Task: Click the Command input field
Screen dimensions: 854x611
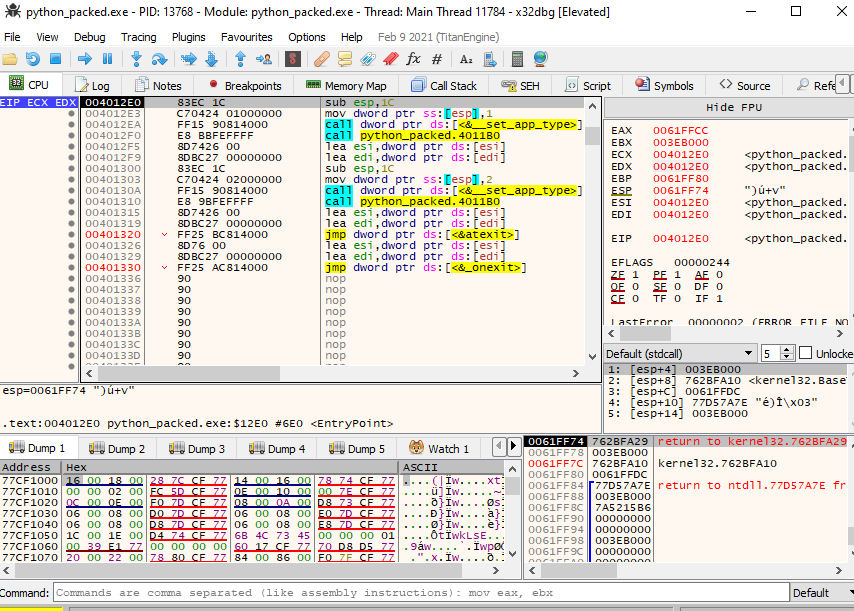Action: click(x=418, y=593)
